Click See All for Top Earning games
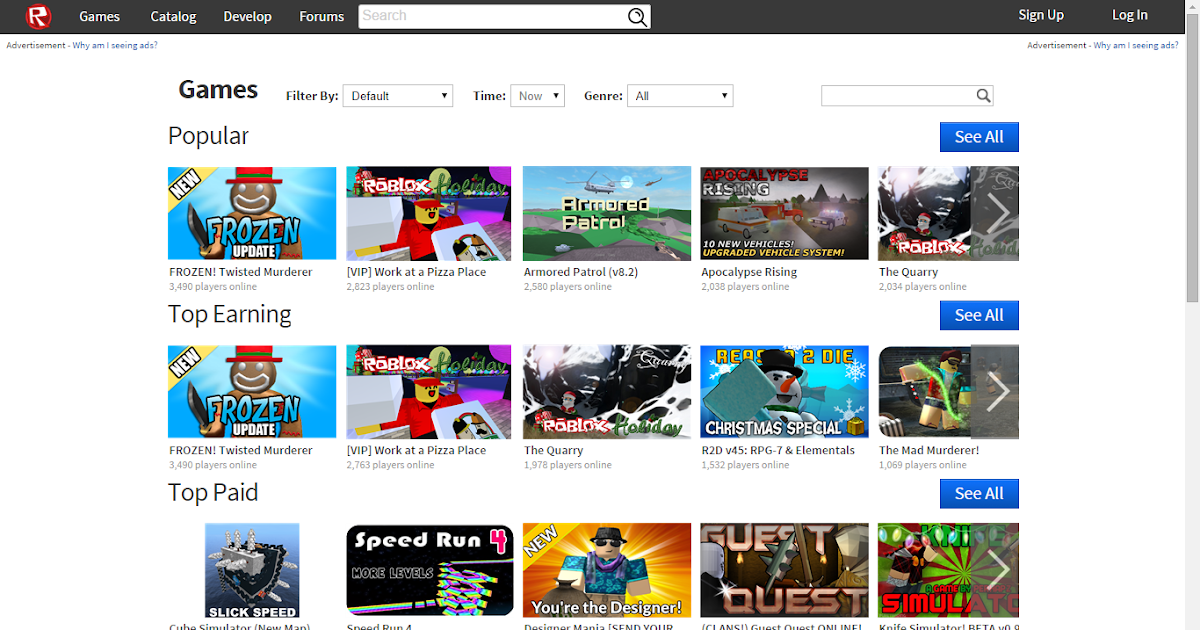Viewport: 1200px width, 630px height. (x=979, y=315)
